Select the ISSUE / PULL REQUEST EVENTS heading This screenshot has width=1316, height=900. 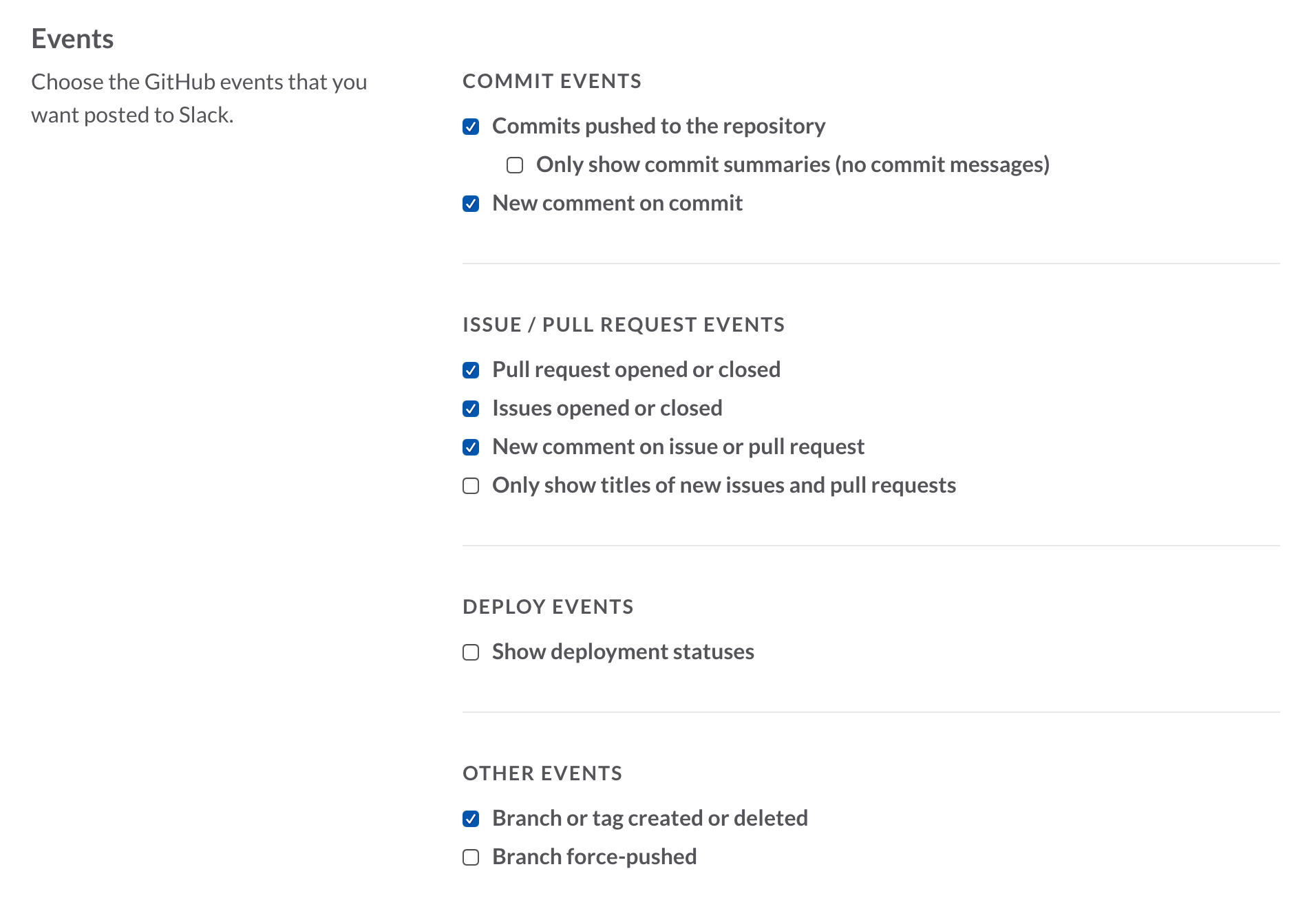pyautogui.click(x=624, y=325)
